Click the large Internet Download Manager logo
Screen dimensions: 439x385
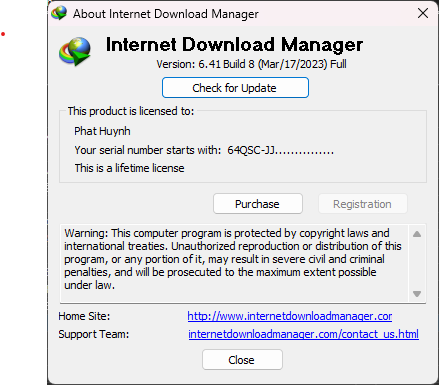click(x=75, y=52)
